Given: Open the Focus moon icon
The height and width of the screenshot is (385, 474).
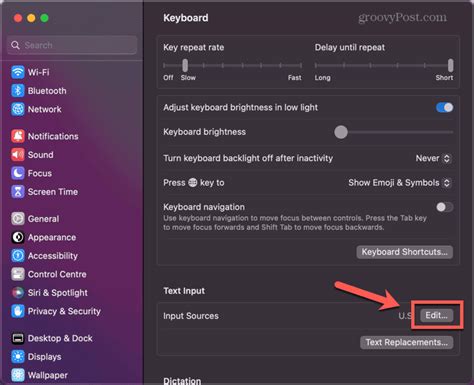Looking at the screenshot, I should (18, 173).
